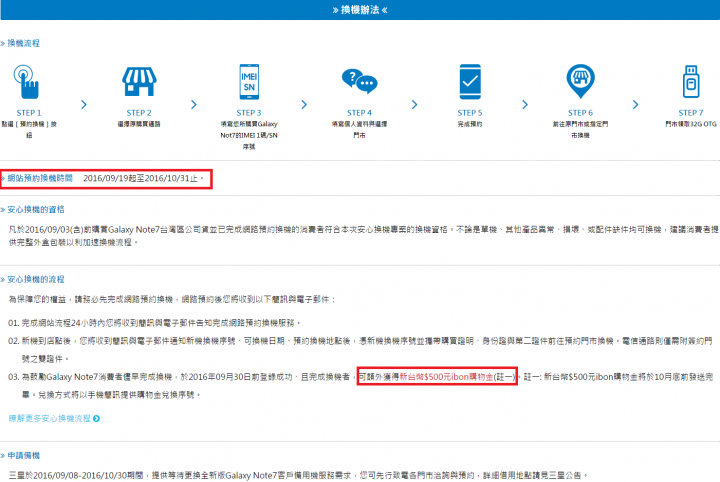
Task: Click the 填寫個人資料與選擇門市 caption under STEP 4
Action: coord(360,129)
